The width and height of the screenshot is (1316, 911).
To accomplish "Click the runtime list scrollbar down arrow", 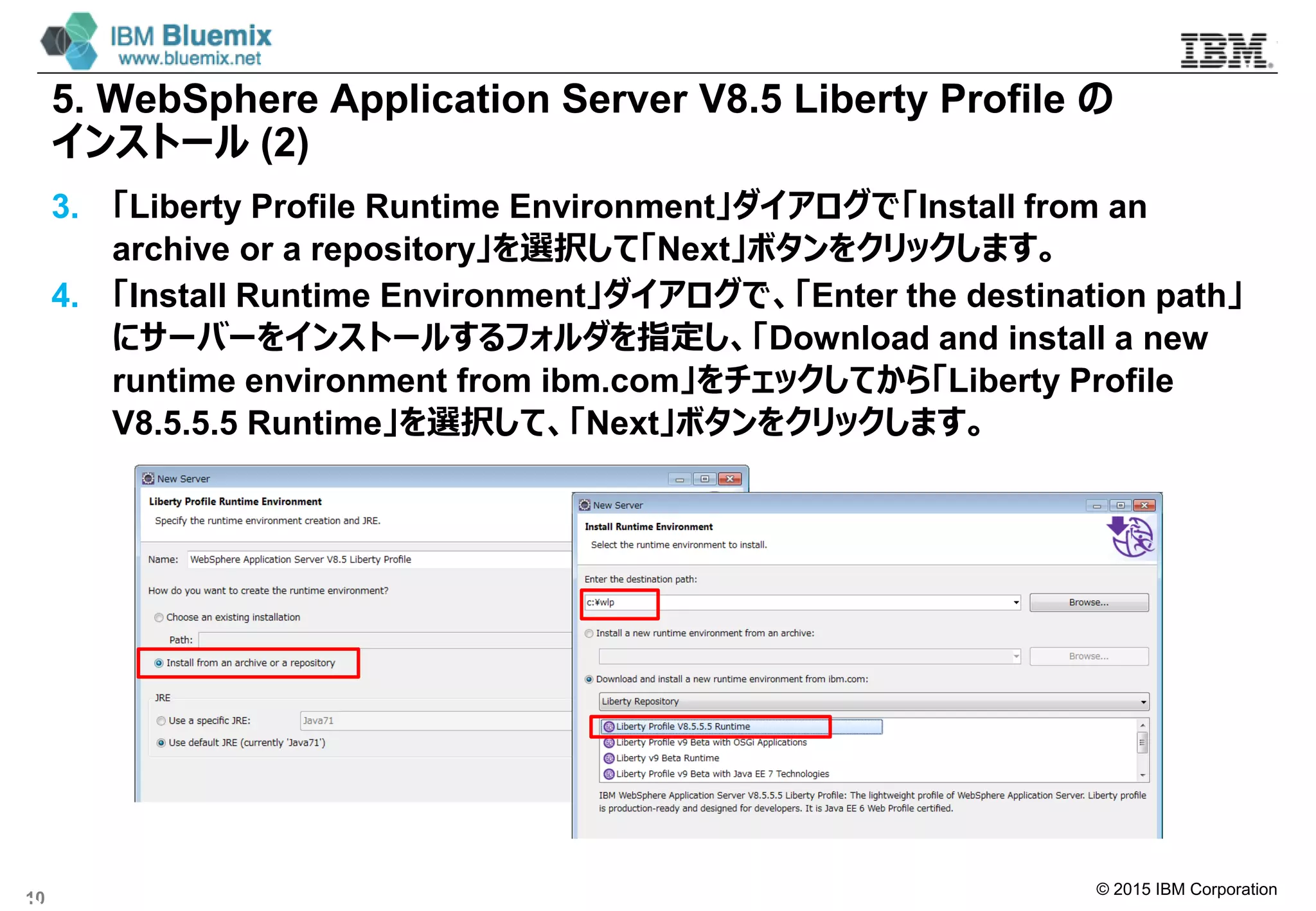I will [1143, 775].
